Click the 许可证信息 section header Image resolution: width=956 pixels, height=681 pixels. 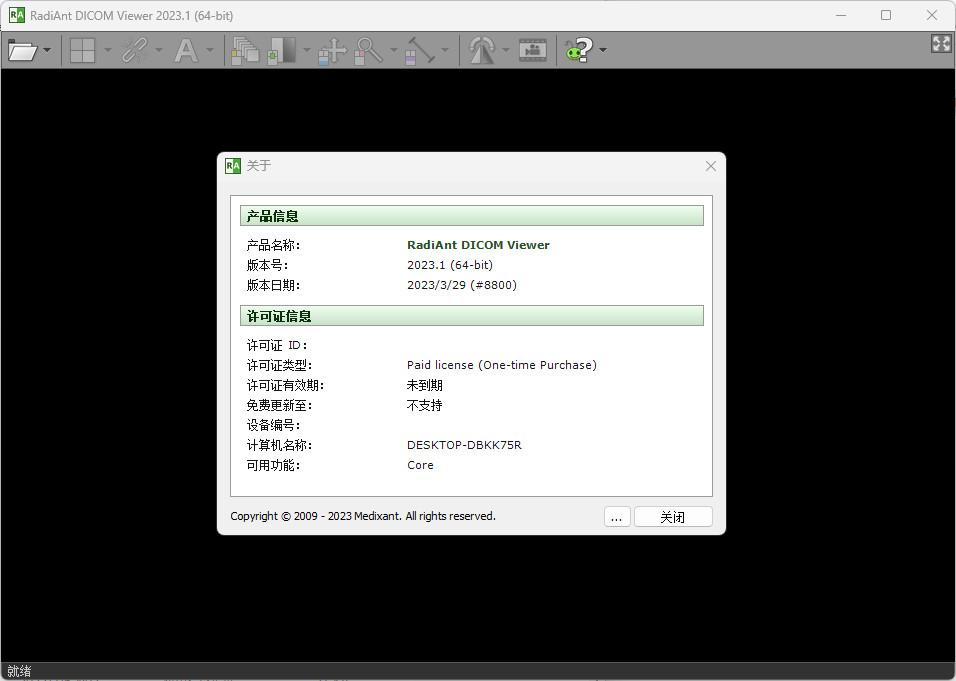[472, 316]
